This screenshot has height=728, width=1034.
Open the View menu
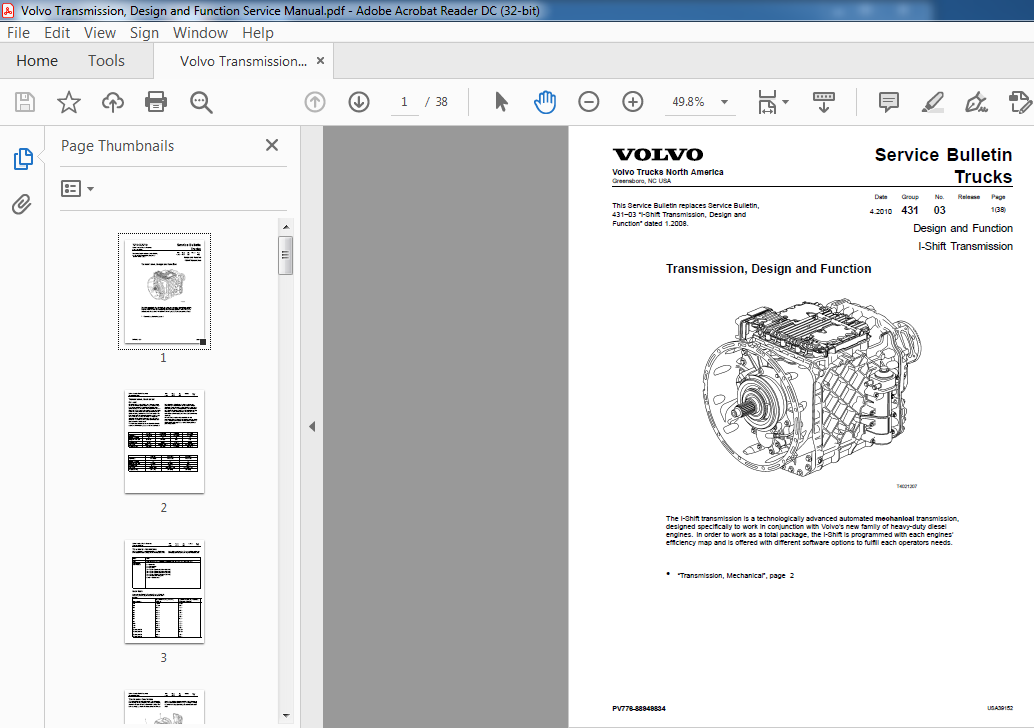click(x=100, y=33)
